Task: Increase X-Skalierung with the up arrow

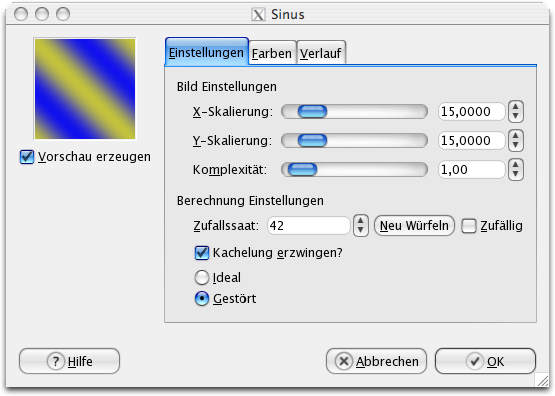Action: coord(516,107)
